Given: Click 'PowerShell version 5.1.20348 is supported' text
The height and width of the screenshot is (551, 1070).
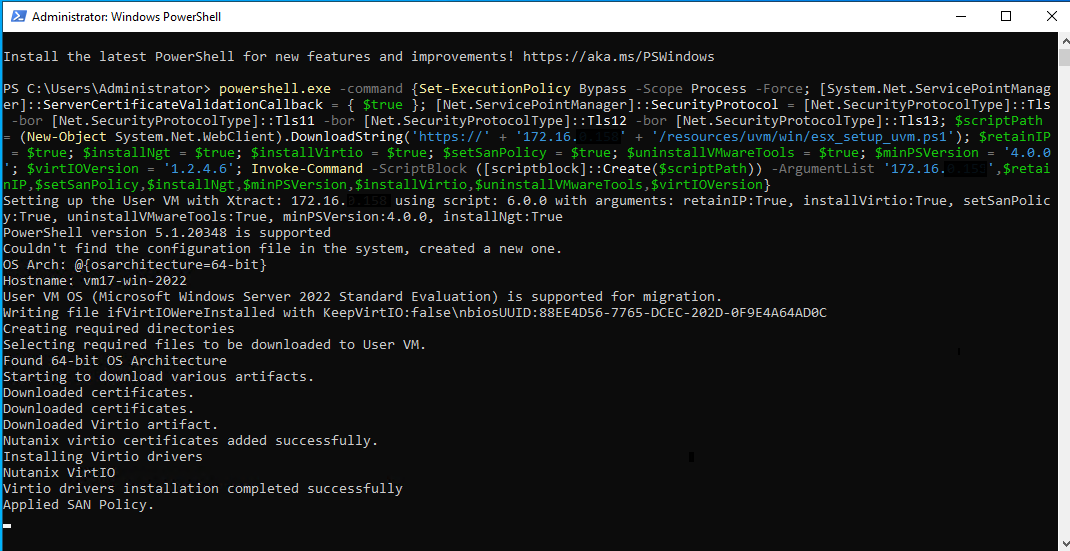Looking at the screenshot, I should pos(166,233).
